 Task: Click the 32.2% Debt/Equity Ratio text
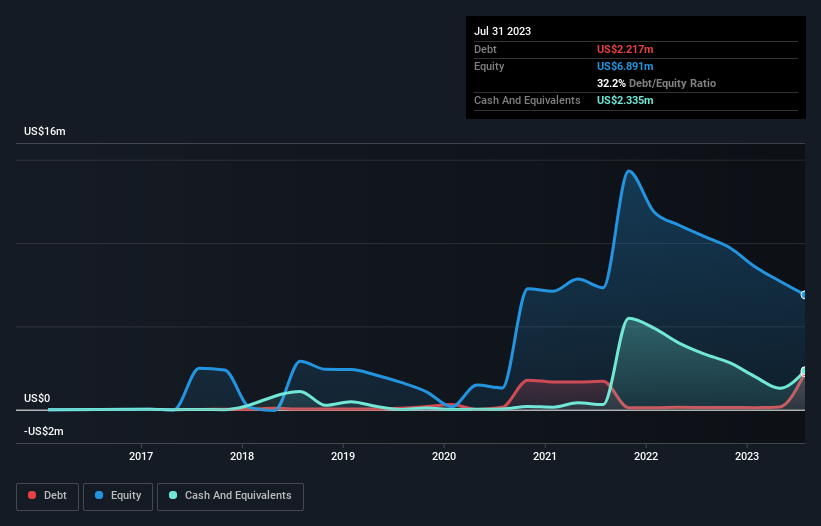pyautogui.click(x=657, y=83)
